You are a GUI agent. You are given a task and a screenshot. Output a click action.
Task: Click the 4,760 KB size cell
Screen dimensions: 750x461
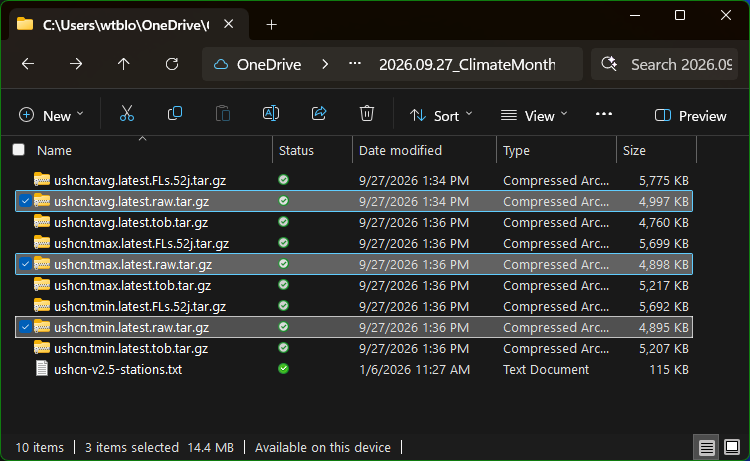coord(664,222)
